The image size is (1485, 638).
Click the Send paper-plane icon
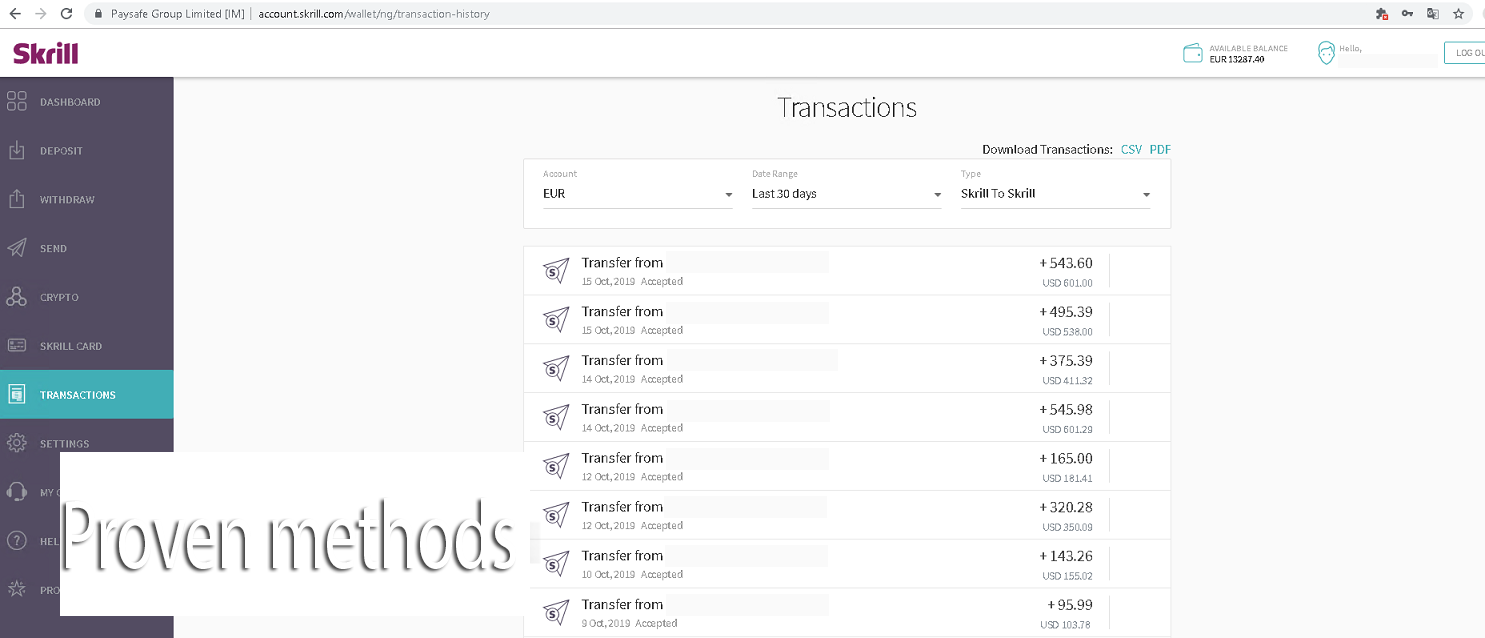17,248
